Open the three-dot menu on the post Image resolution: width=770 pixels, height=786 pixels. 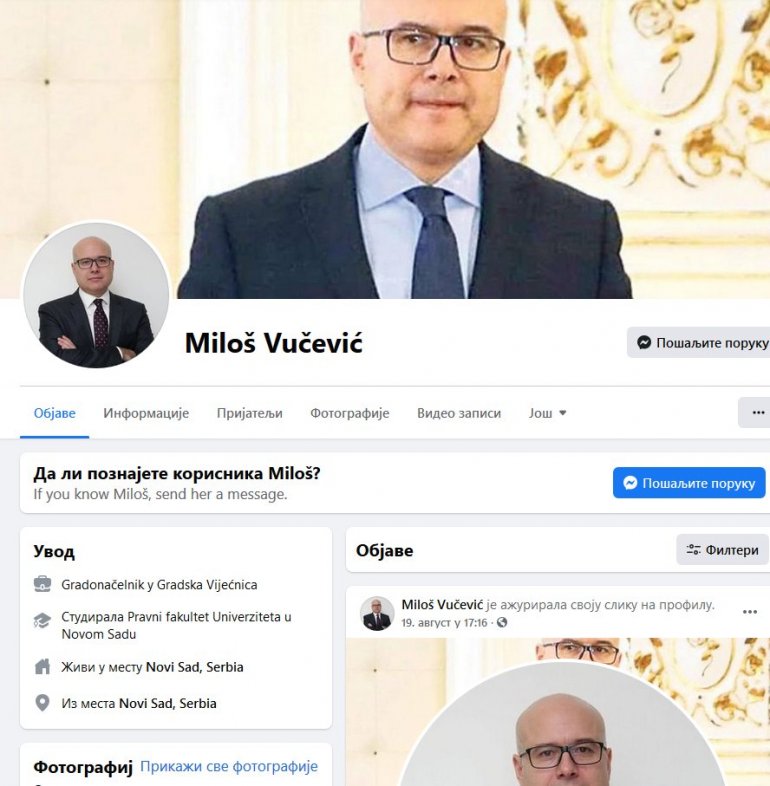(x=750, y=612)
